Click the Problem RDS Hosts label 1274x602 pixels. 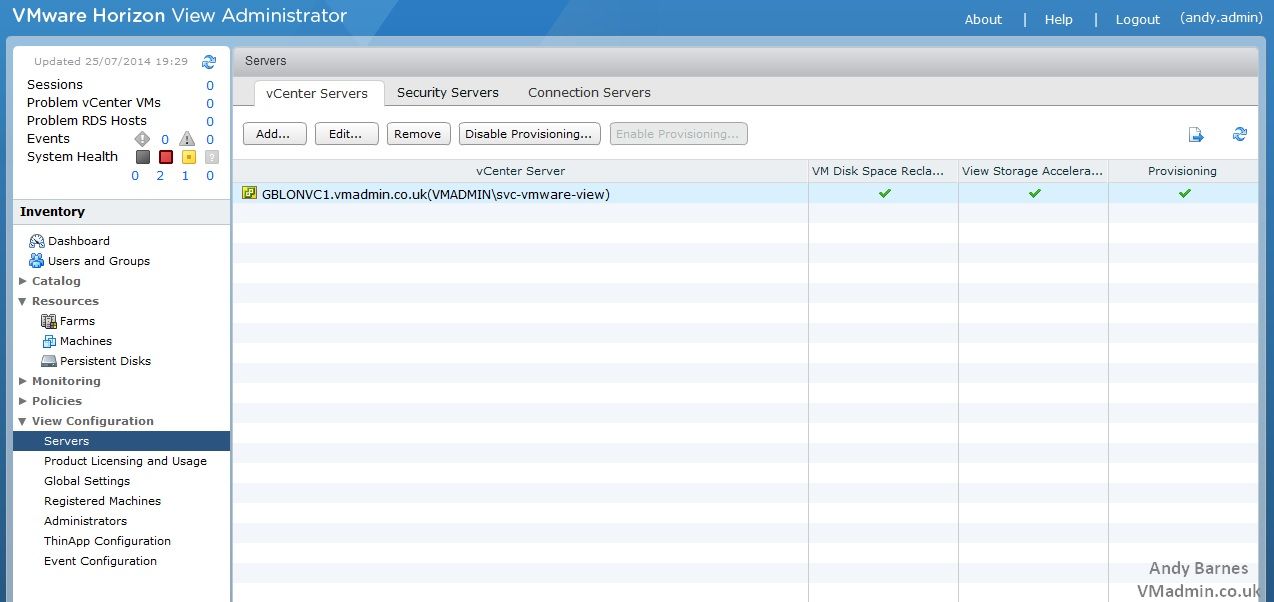click(x=87, y=121)
